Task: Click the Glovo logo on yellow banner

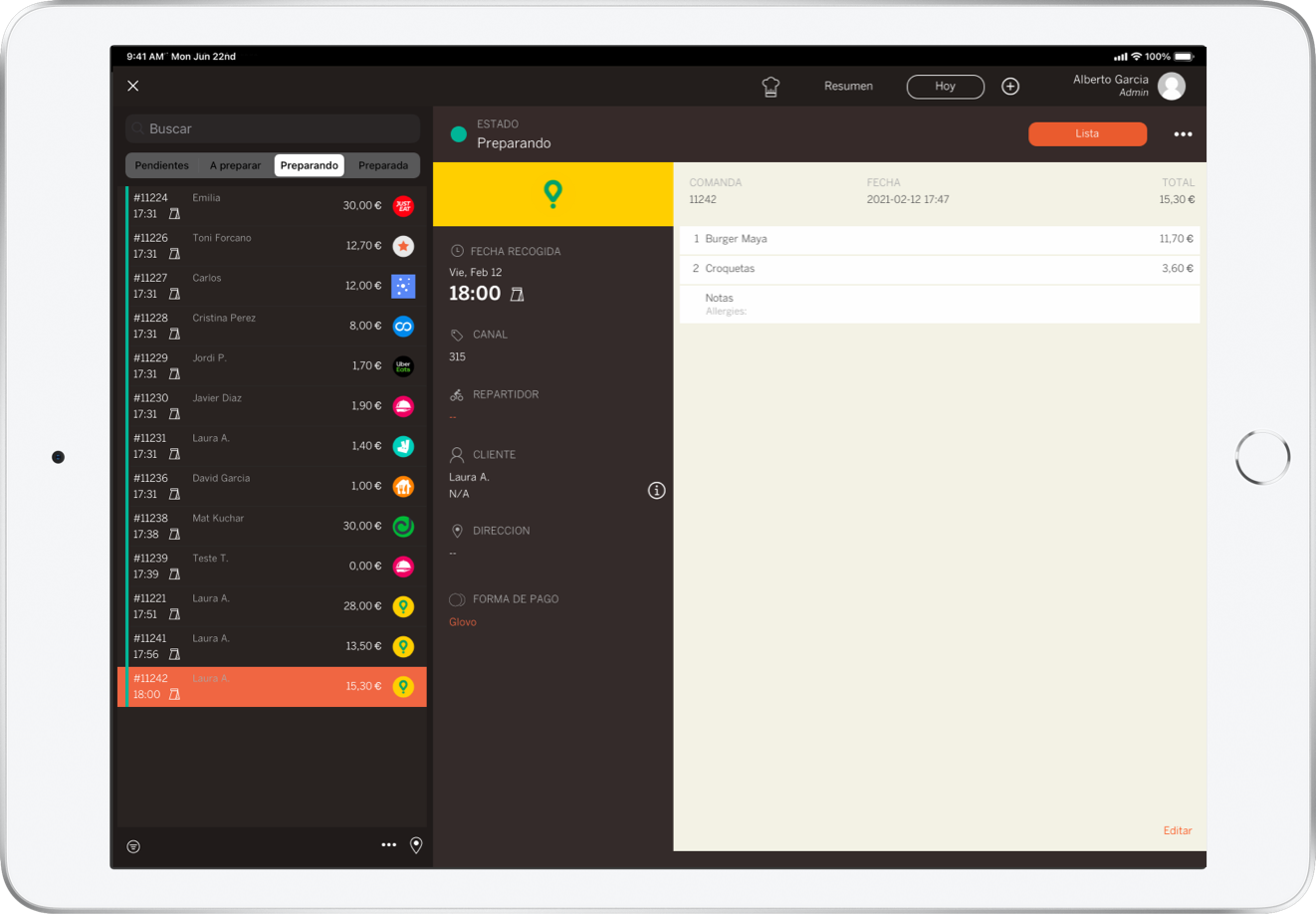Action: [x=552, y=194]
